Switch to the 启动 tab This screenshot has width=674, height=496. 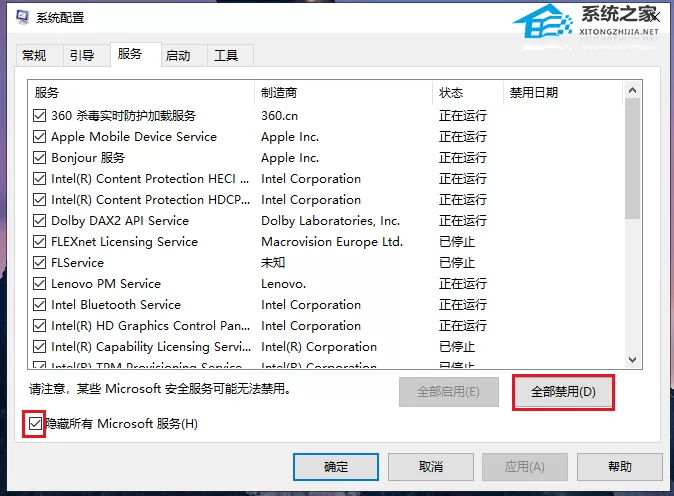[x=178, y=55]
